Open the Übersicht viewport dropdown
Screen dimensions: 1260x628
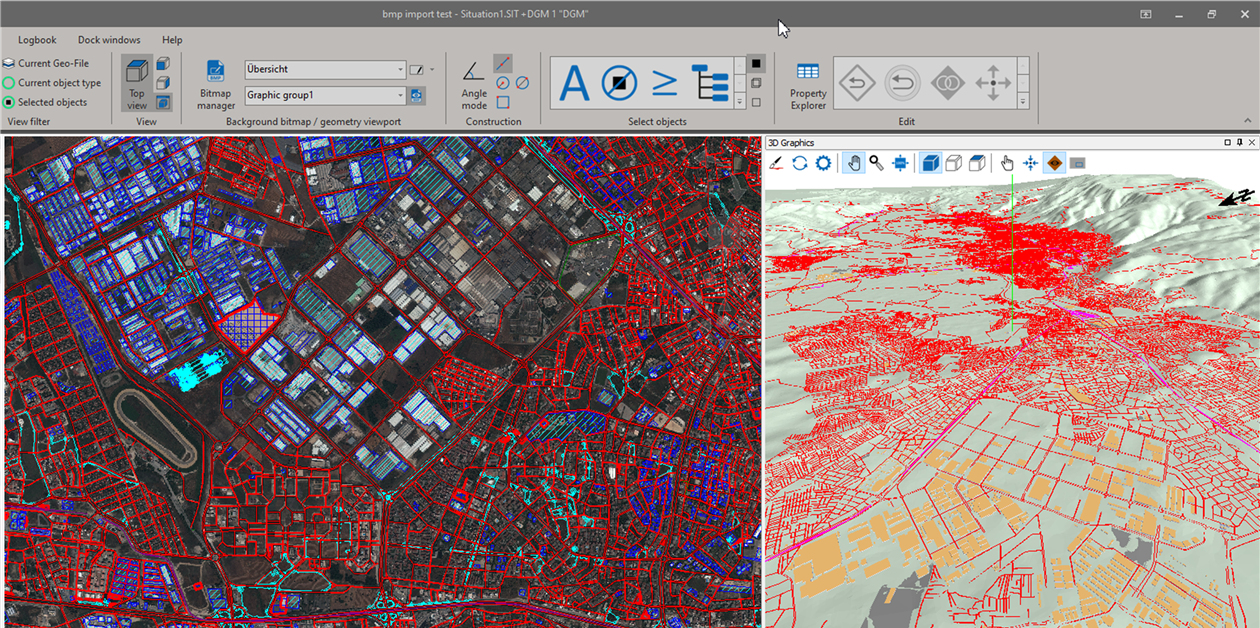[x=402, y=68]
